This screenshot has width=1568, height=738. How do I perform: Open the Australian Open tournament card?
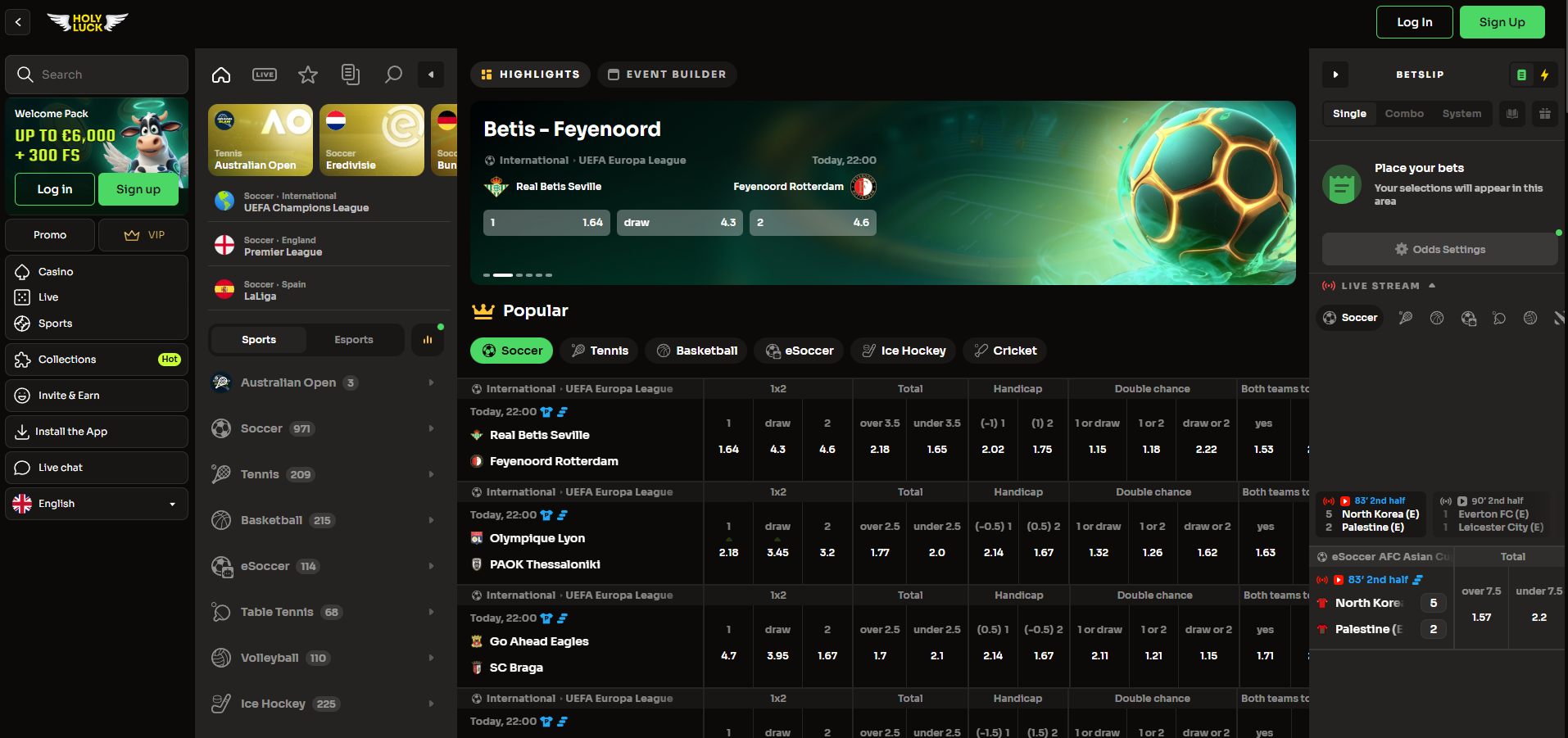point(261,140)
